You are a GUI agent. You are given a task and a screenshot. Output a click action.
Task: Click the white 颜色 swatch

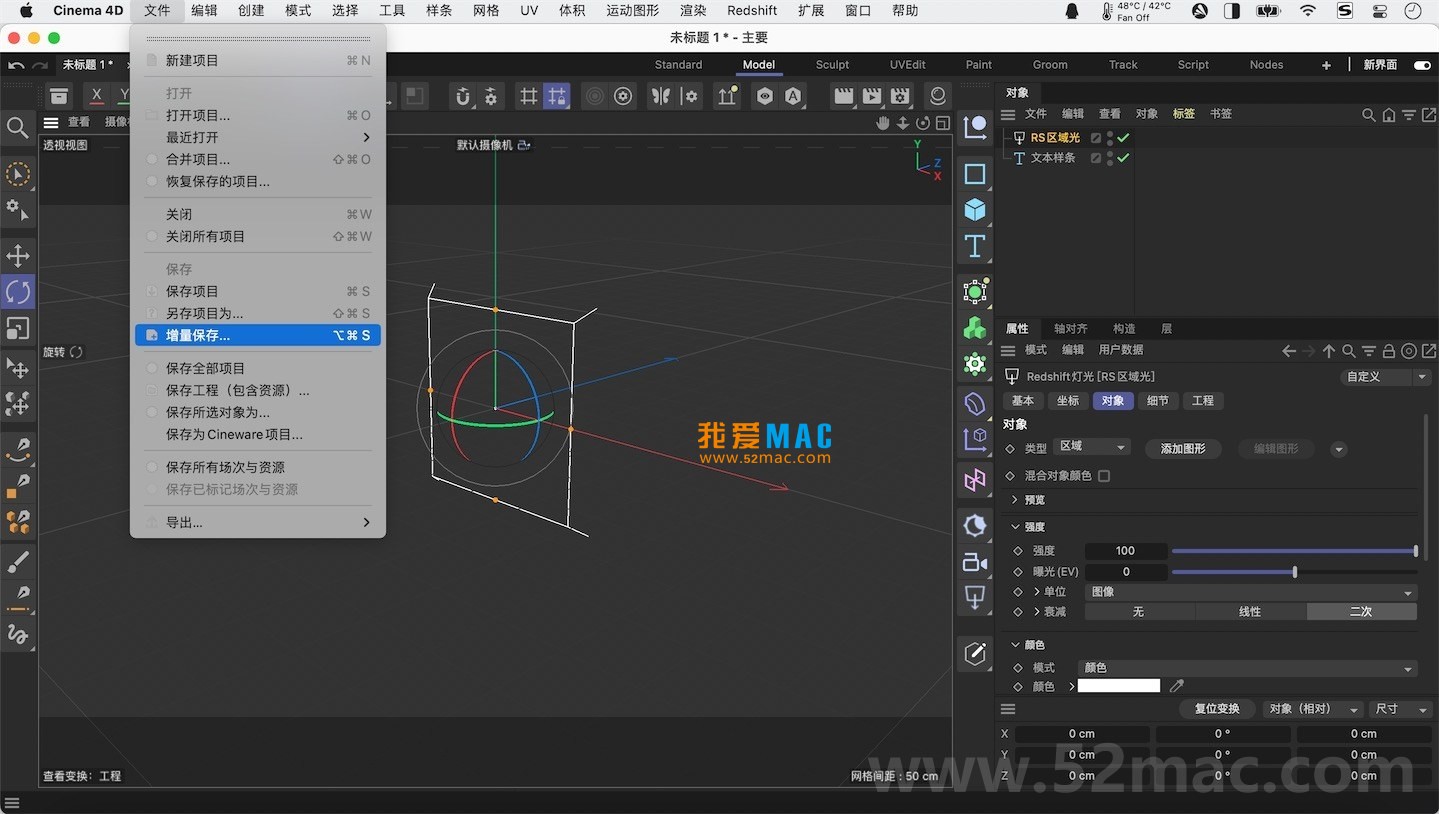coord(1119,686)
